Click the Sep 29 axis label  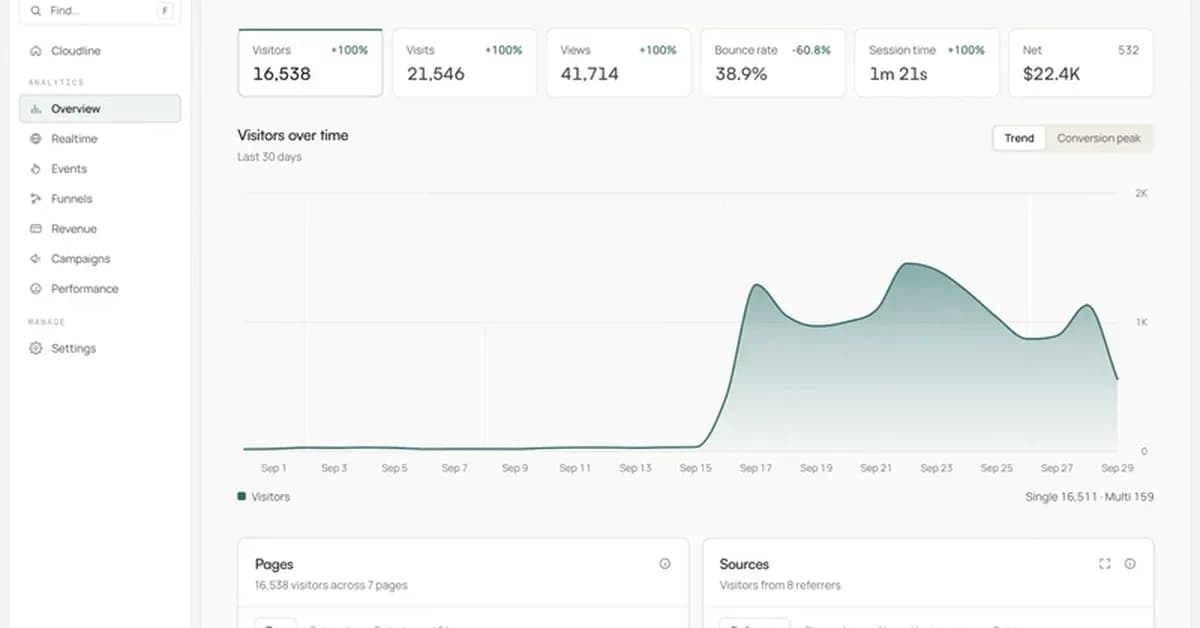point(1117,468)
